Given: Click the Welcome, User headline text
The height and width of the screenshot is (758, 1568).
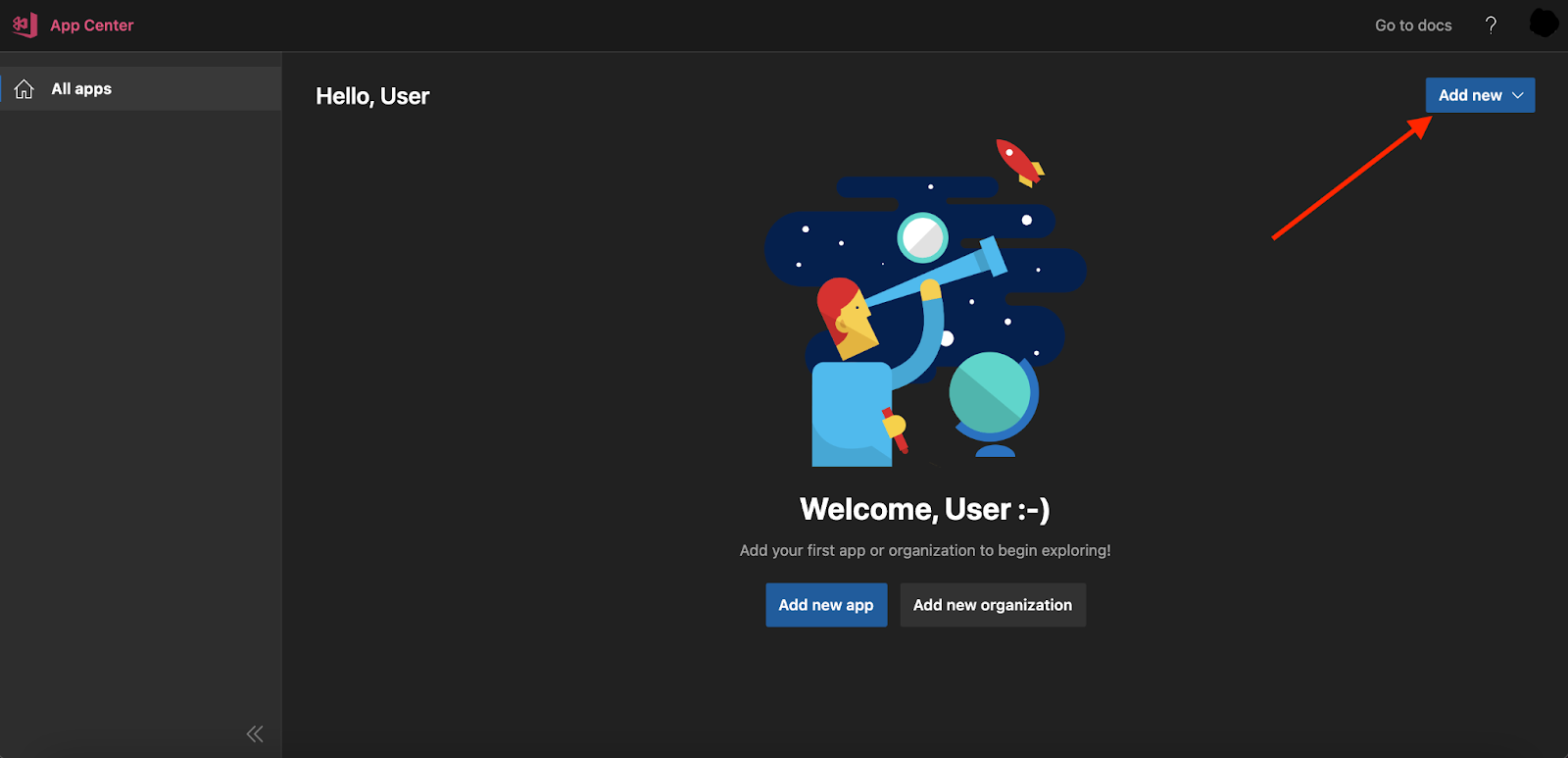Looking at the screenshot, I should click(925, 510).
